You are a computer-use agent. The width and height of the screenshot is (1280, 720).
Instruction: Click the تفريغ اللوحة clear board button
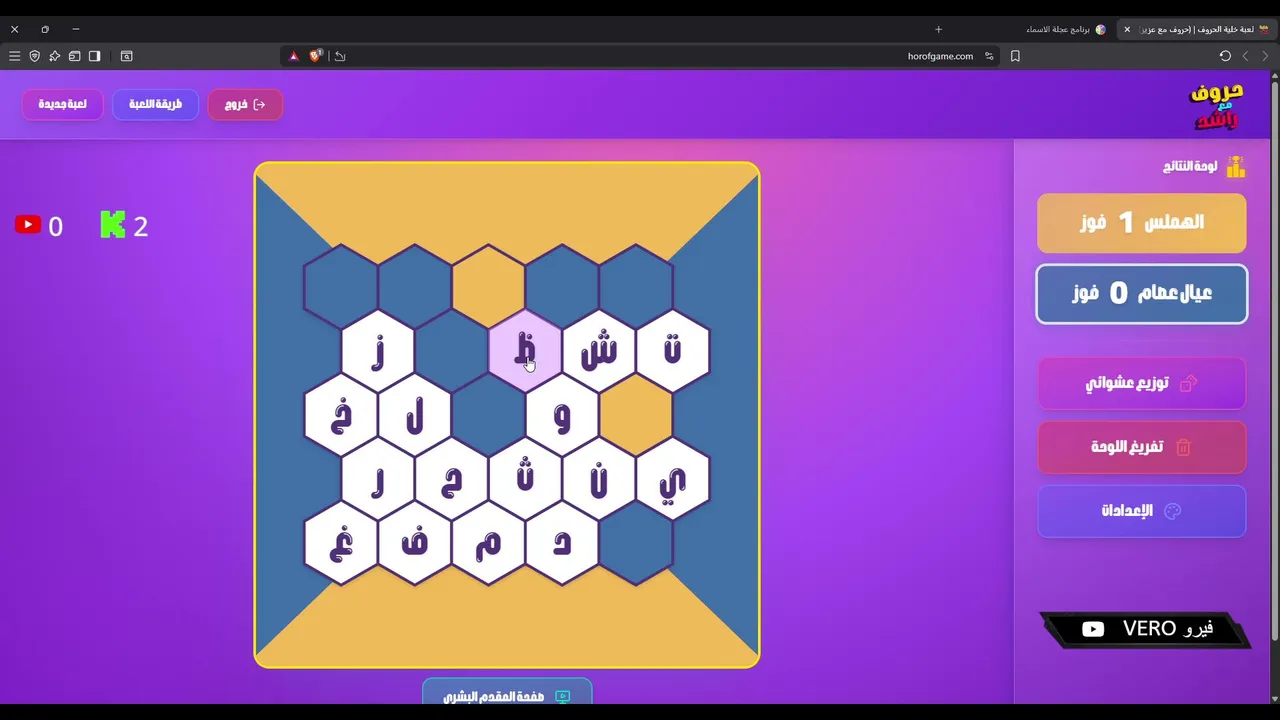pyautogui.click(x=1142, y=447)
